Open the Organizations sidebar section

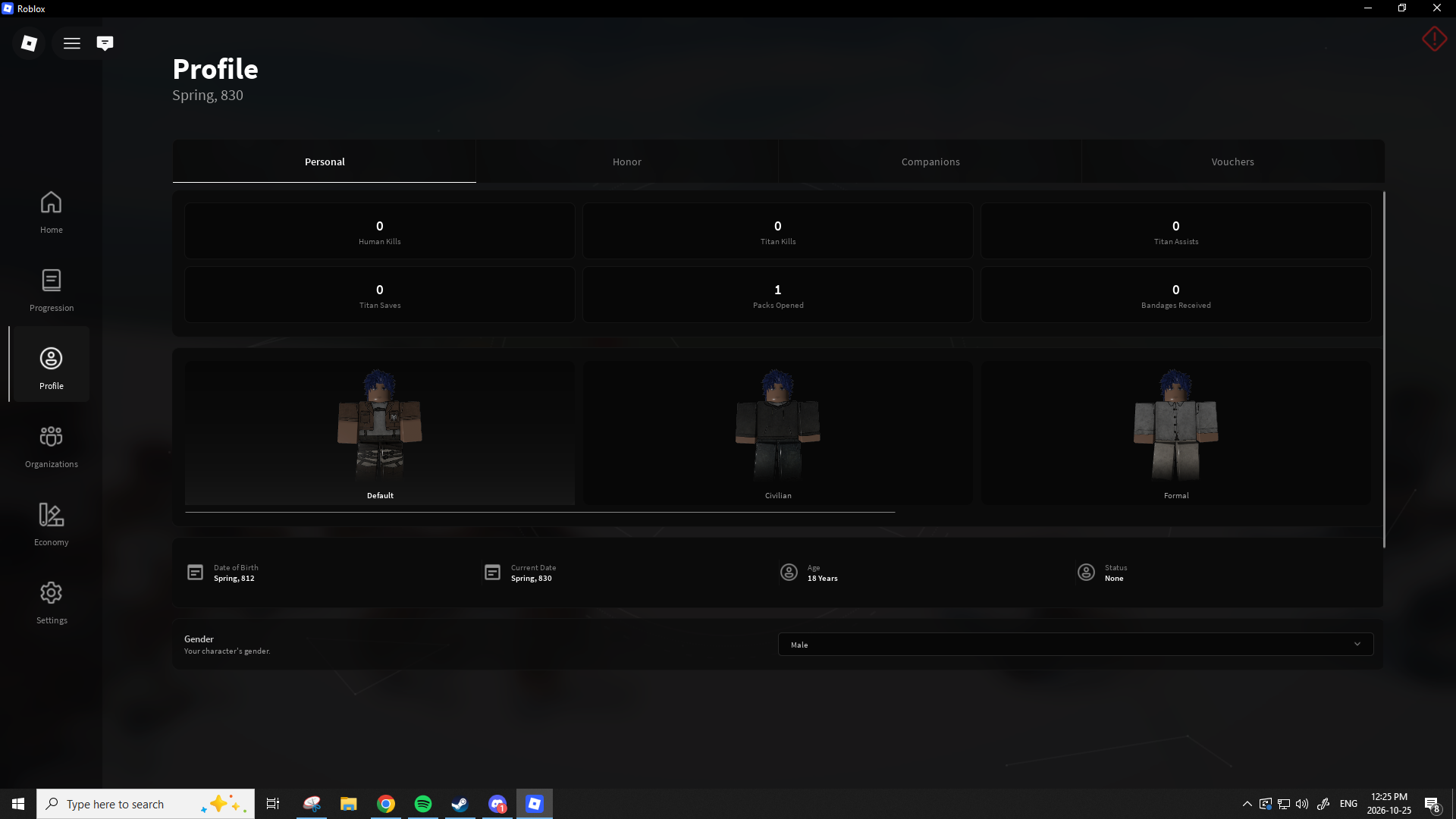pyautogui.click(x=51, y=447)
